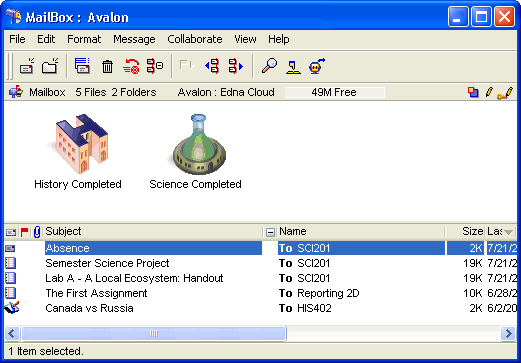Open the Collaborate menu
Screen dimensions: 521x363
[195, 39]
